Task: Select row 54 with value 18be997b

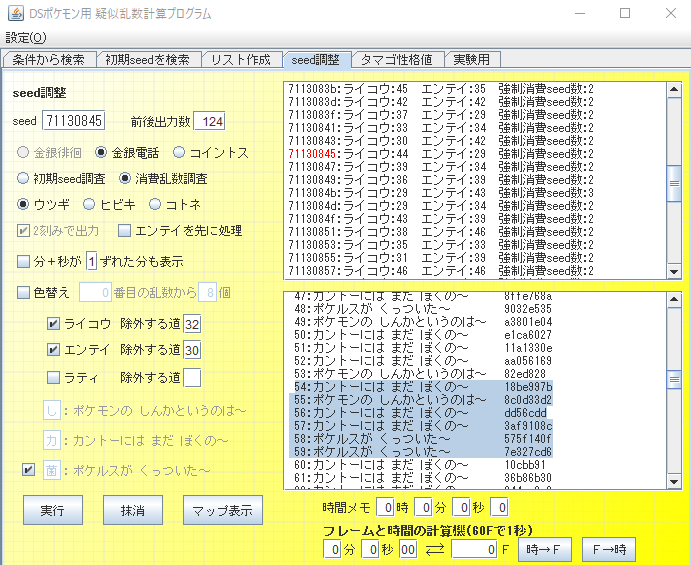Action: [423, 387]
